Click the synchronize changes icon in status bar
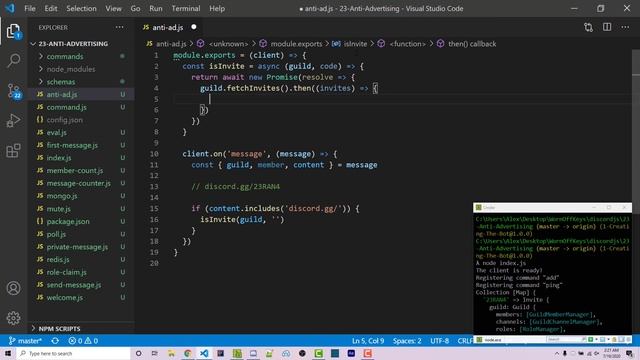The image size is (640, 360). tap(55, 340)
